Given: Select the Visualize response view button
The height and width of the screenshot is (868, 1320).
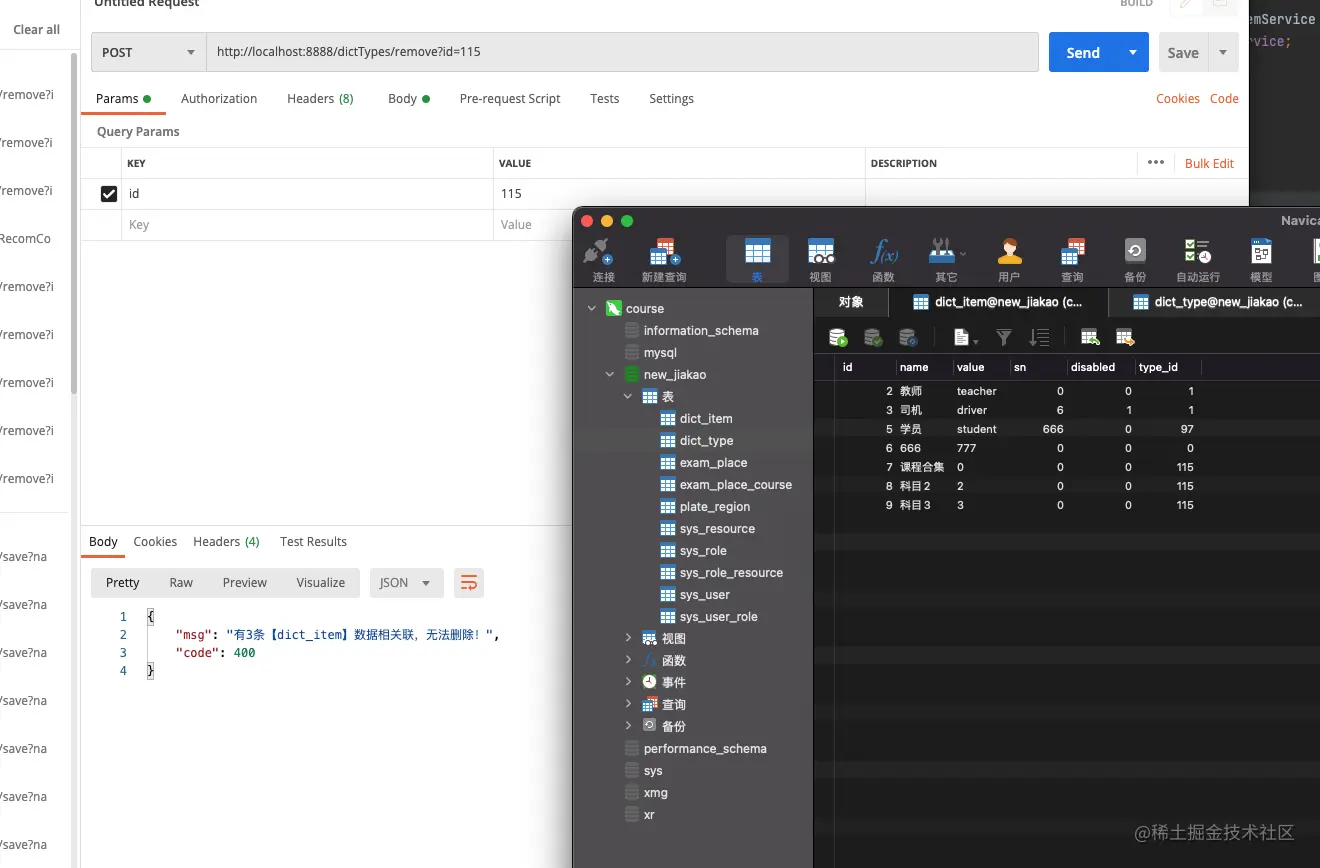Looking at the screenshot, I should [321, 583].
